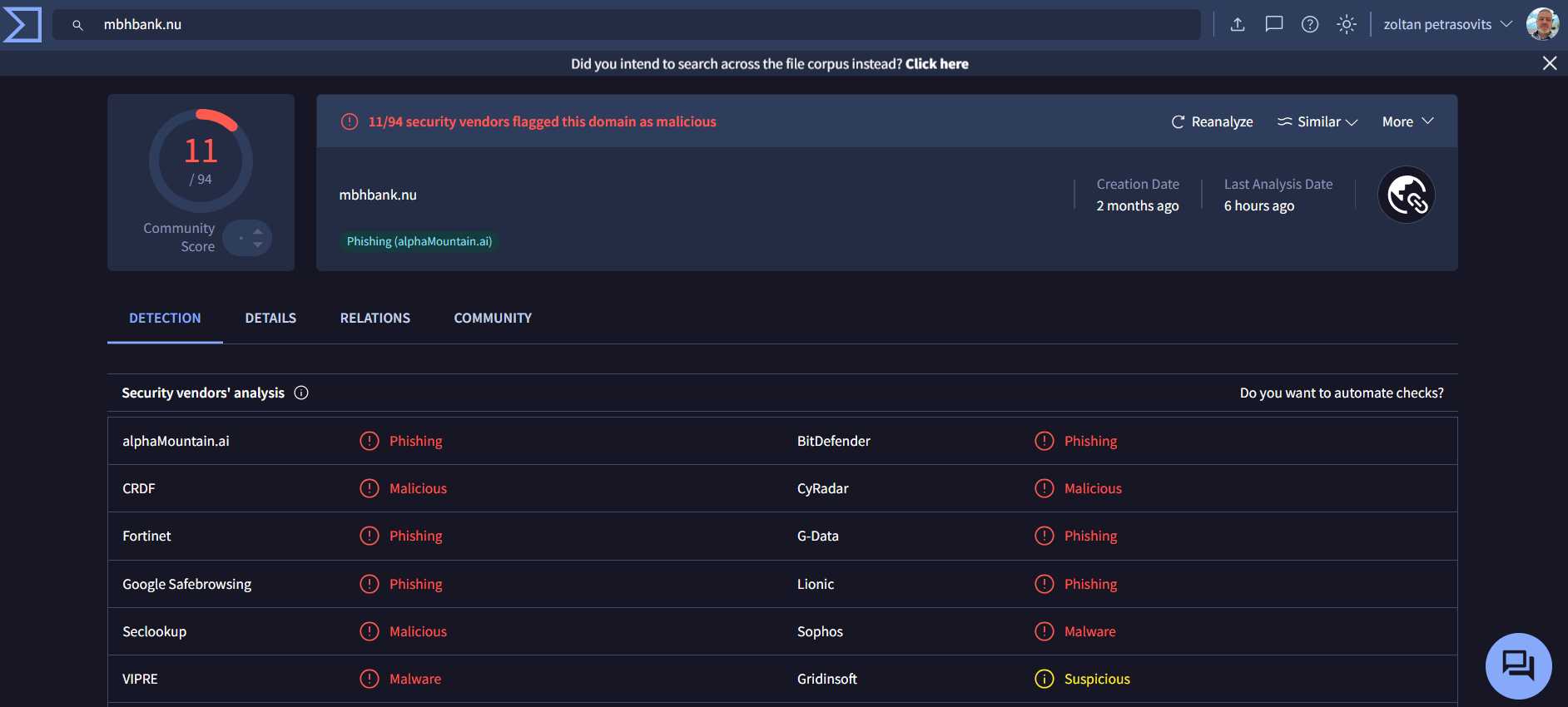Expand the More dropdown
The width and height of the screenshot is (1568, 707).
[x=1407, y=121]
